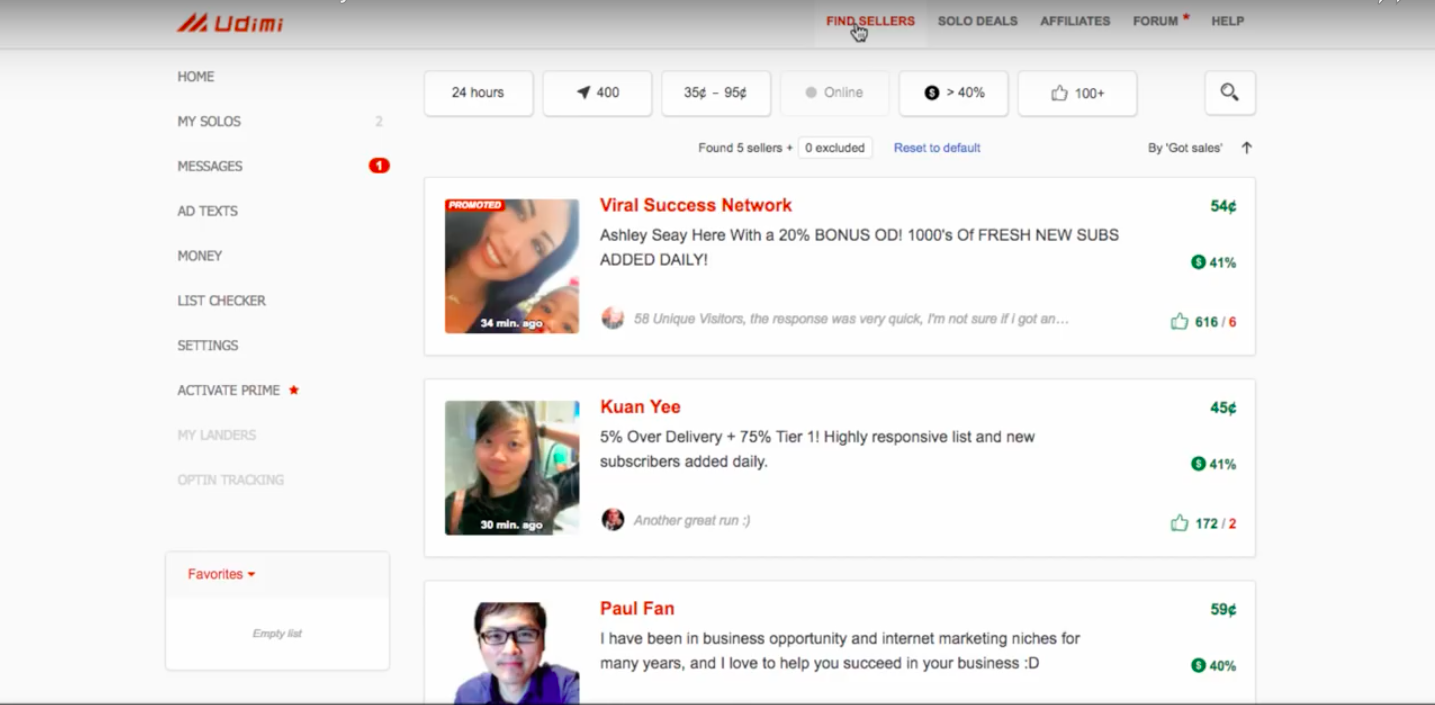Open the search magnifier button

(x=1230, y=93)
